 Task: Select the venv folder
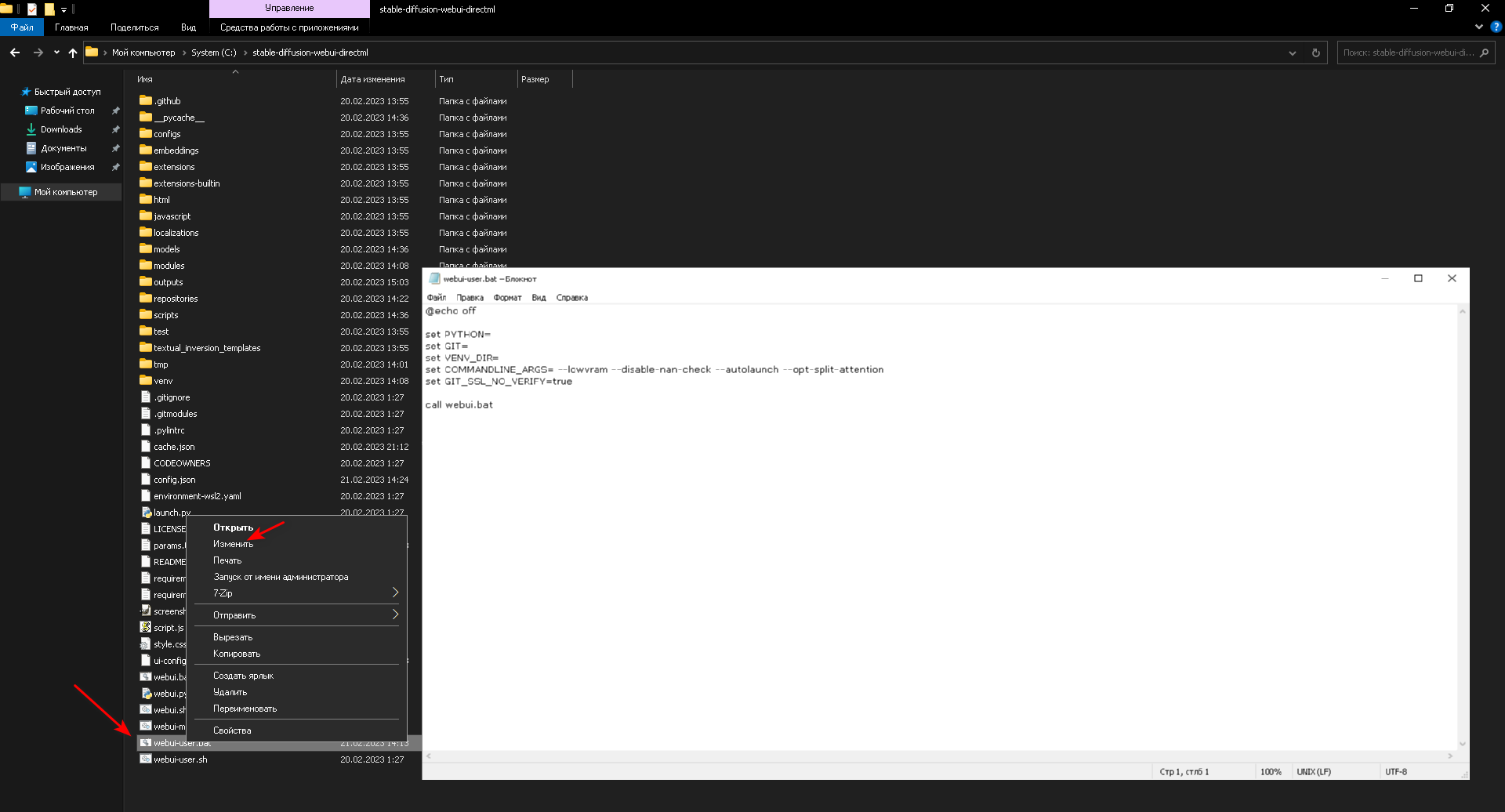(x=157, y=381)
